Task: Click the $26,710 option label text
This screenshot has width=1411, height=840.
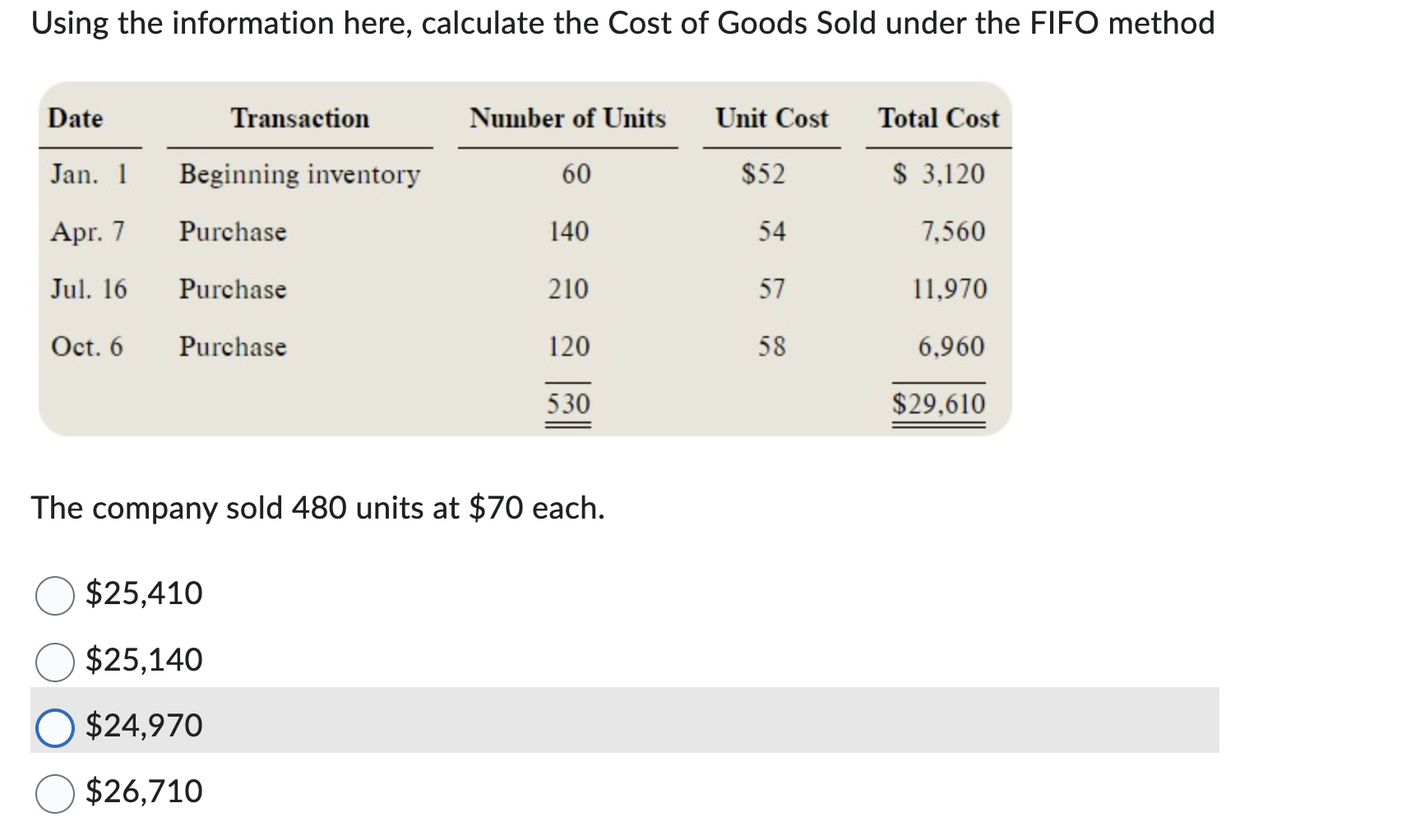Action: click(x=141, y=791)
